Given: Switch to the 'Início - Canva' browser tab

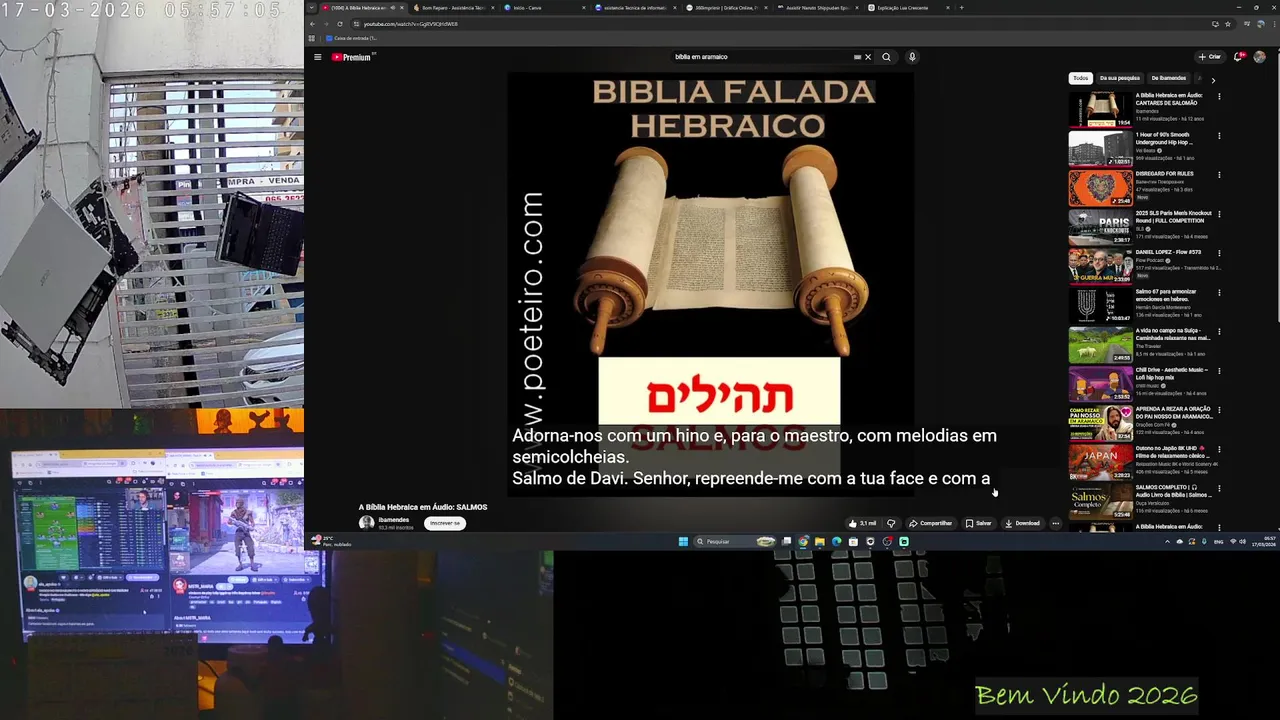Looking at the screenshot, I should [x=545, y=7].
